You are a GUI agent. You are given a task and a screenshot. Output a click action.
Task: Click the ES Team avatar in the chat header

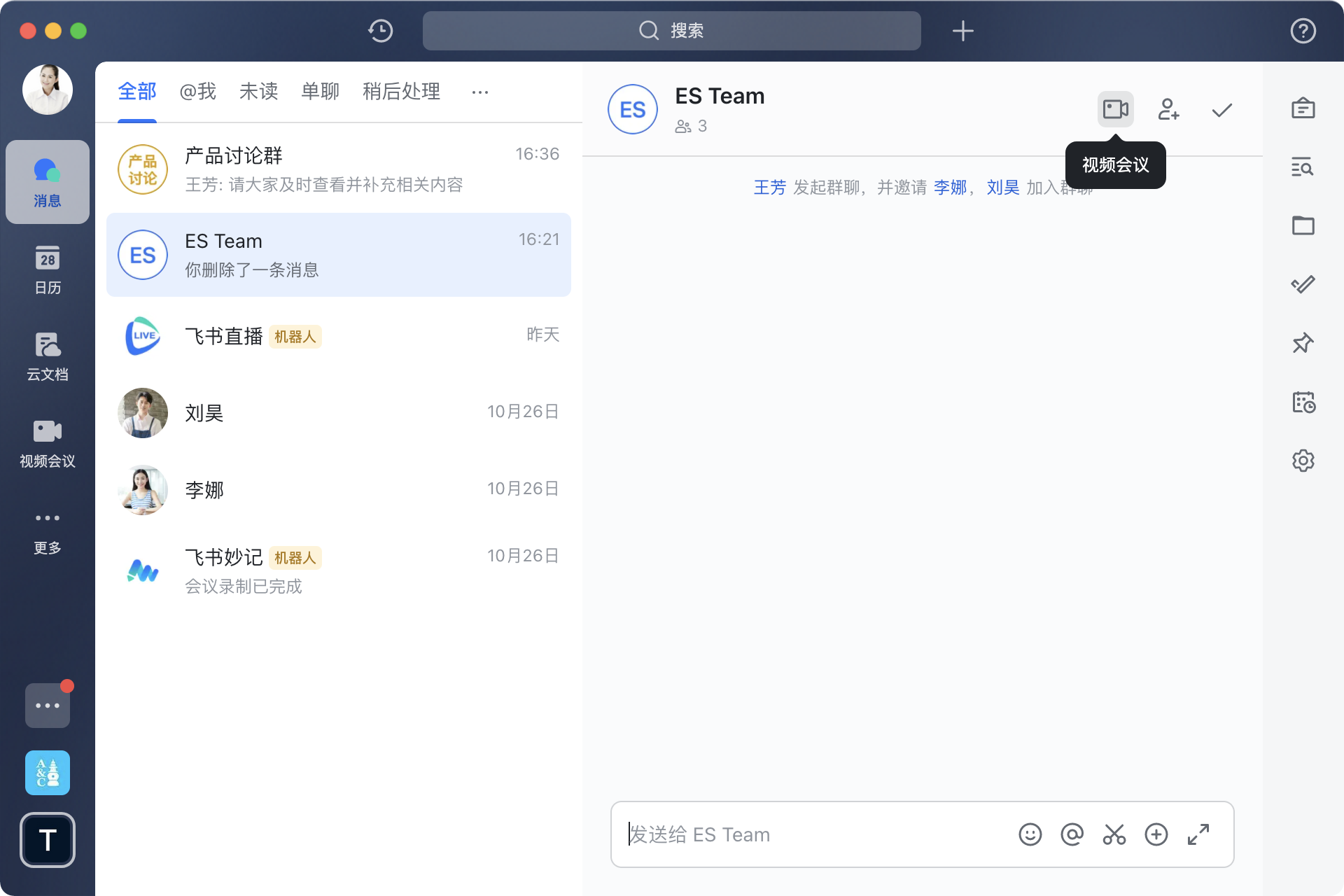click(633, 109)
